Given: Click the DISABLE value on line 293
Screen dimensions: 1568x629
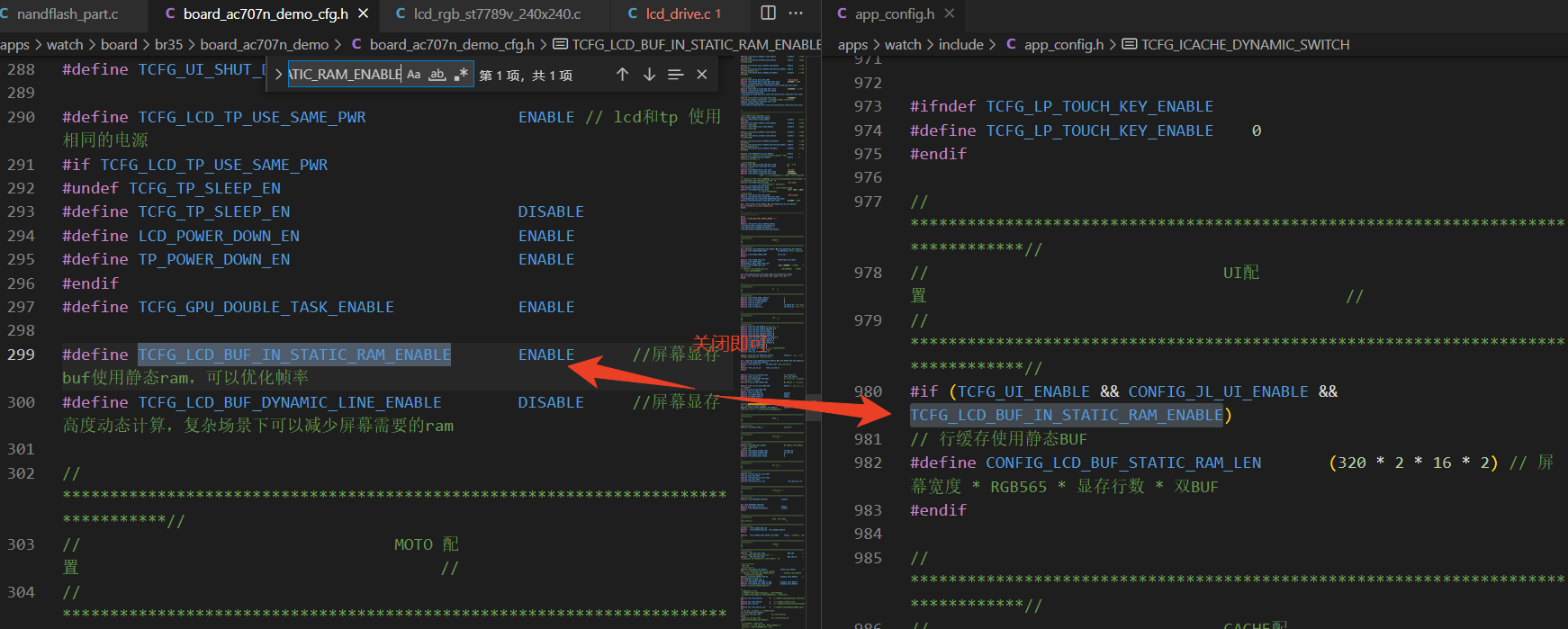Looking at the screenshot, I should tap(551, 211).
